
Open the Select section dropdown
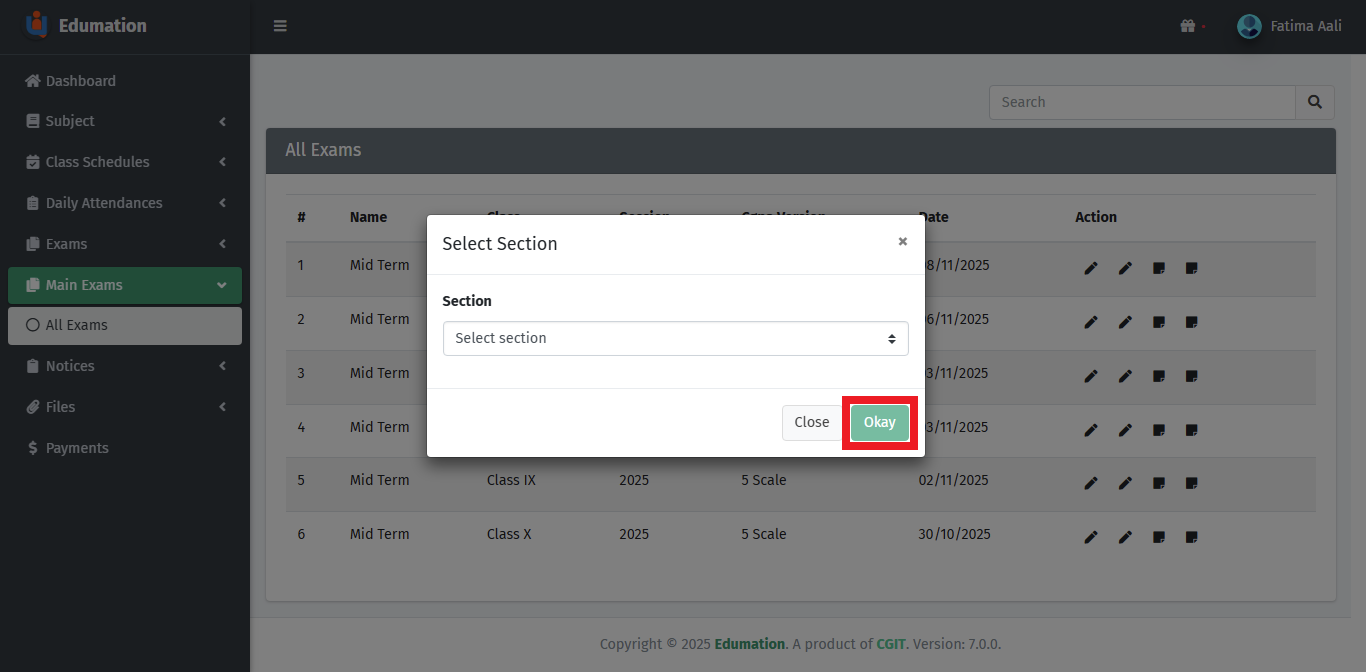click(x=675, y=338)
